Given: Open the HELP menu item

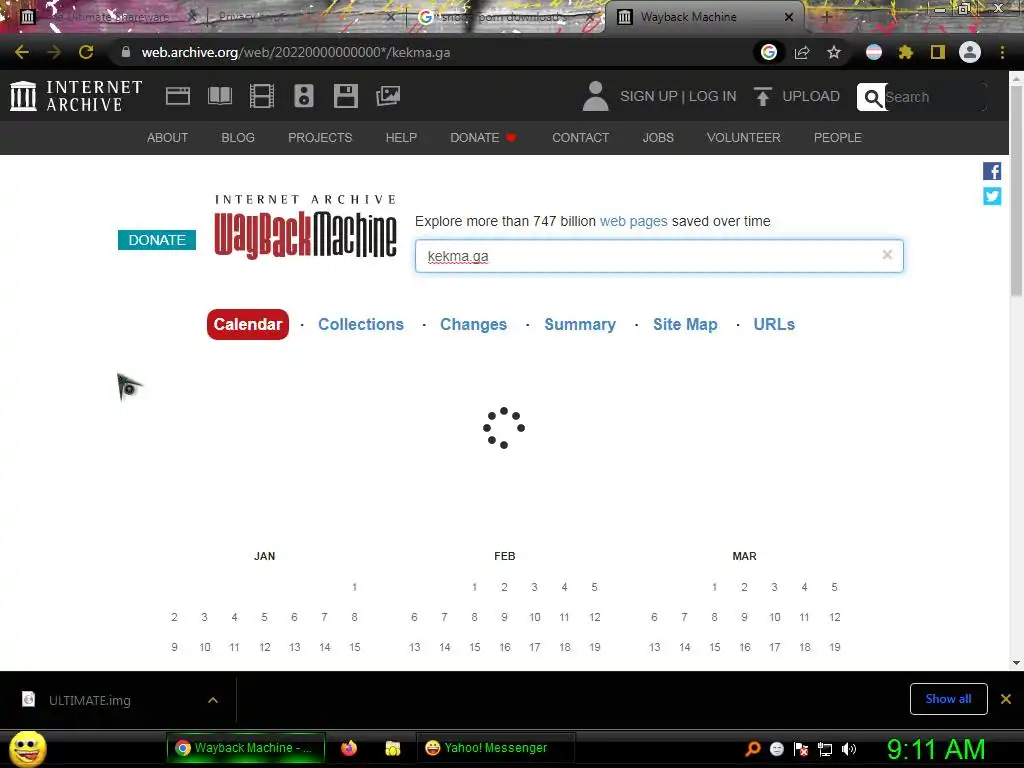Looking at the screenshot, I should [401, 138].
